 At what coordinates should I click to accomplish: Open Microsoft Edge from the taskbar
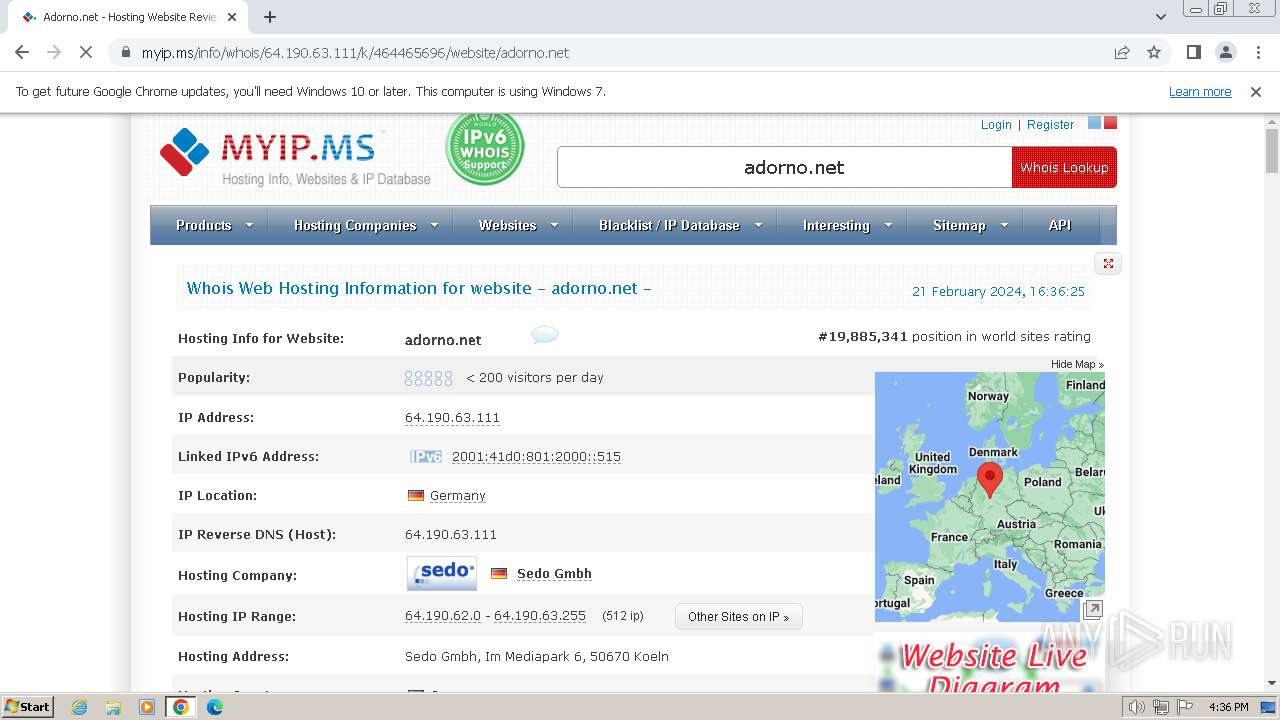click(x=215, y=707)
